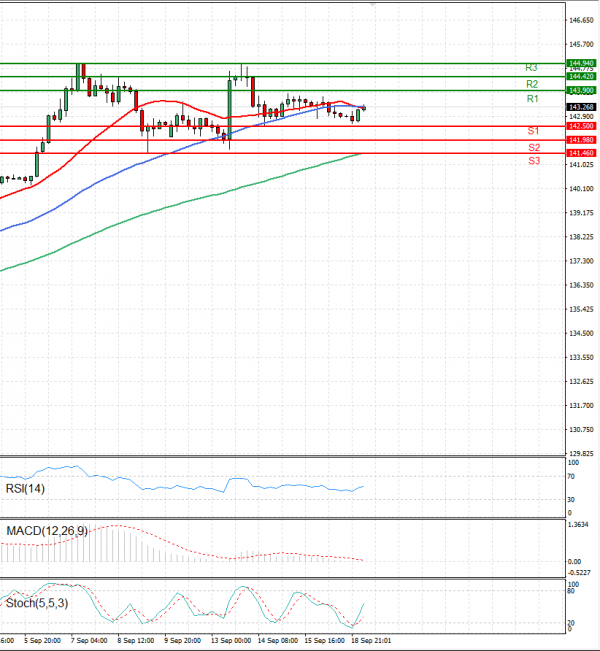Click the 18 Sep 21:01 time label
Screen dimensions: 600x651
(x=371, y=641)
